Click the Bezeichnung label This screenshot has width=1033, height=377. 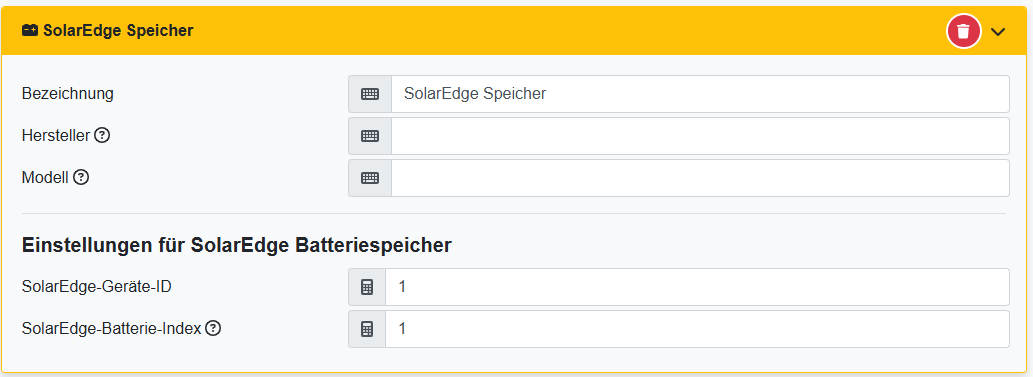point(67,94)
